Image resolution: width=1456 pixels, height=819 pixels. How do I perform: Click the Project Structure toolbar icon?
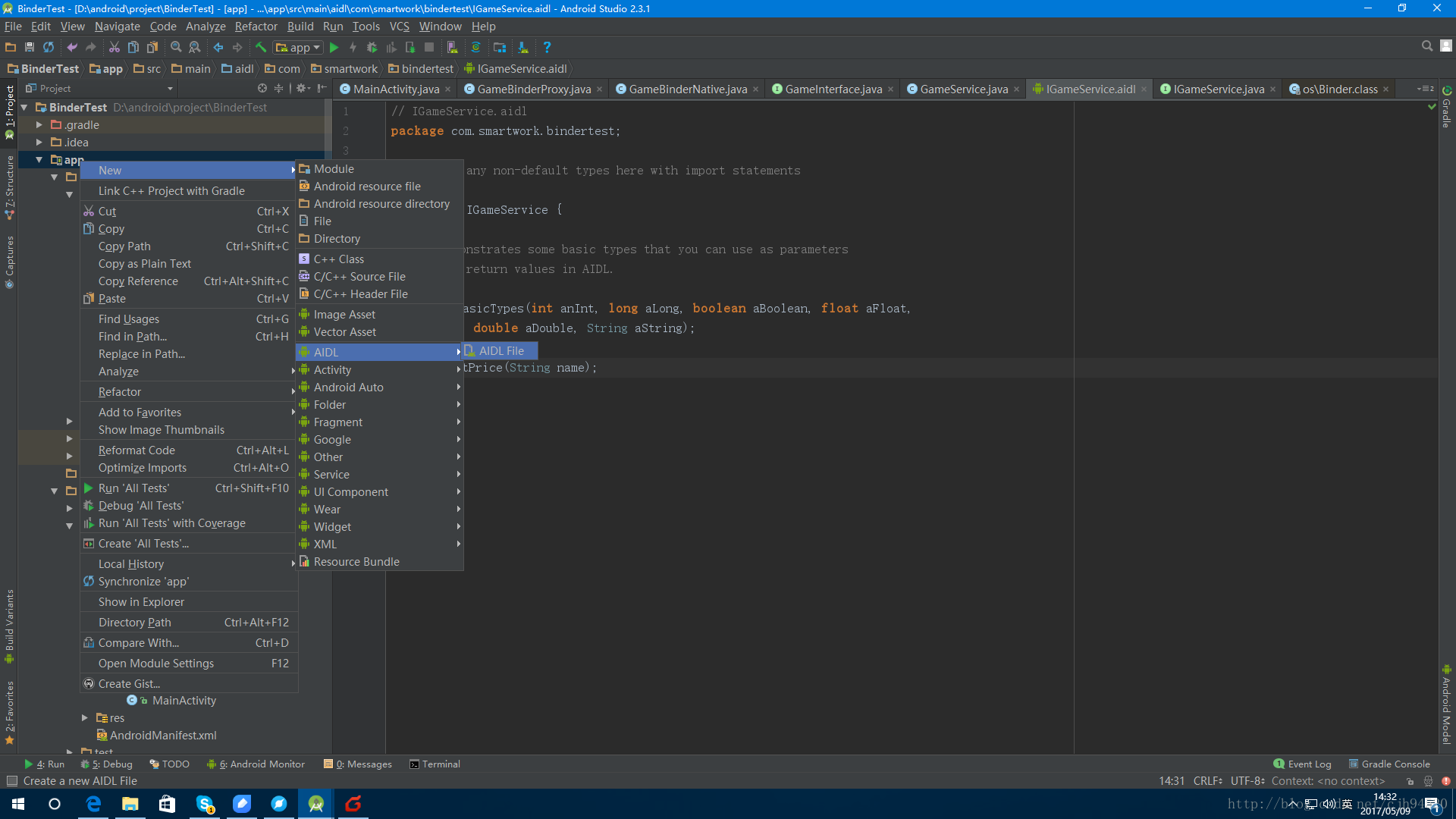click(x=500, y=47)
